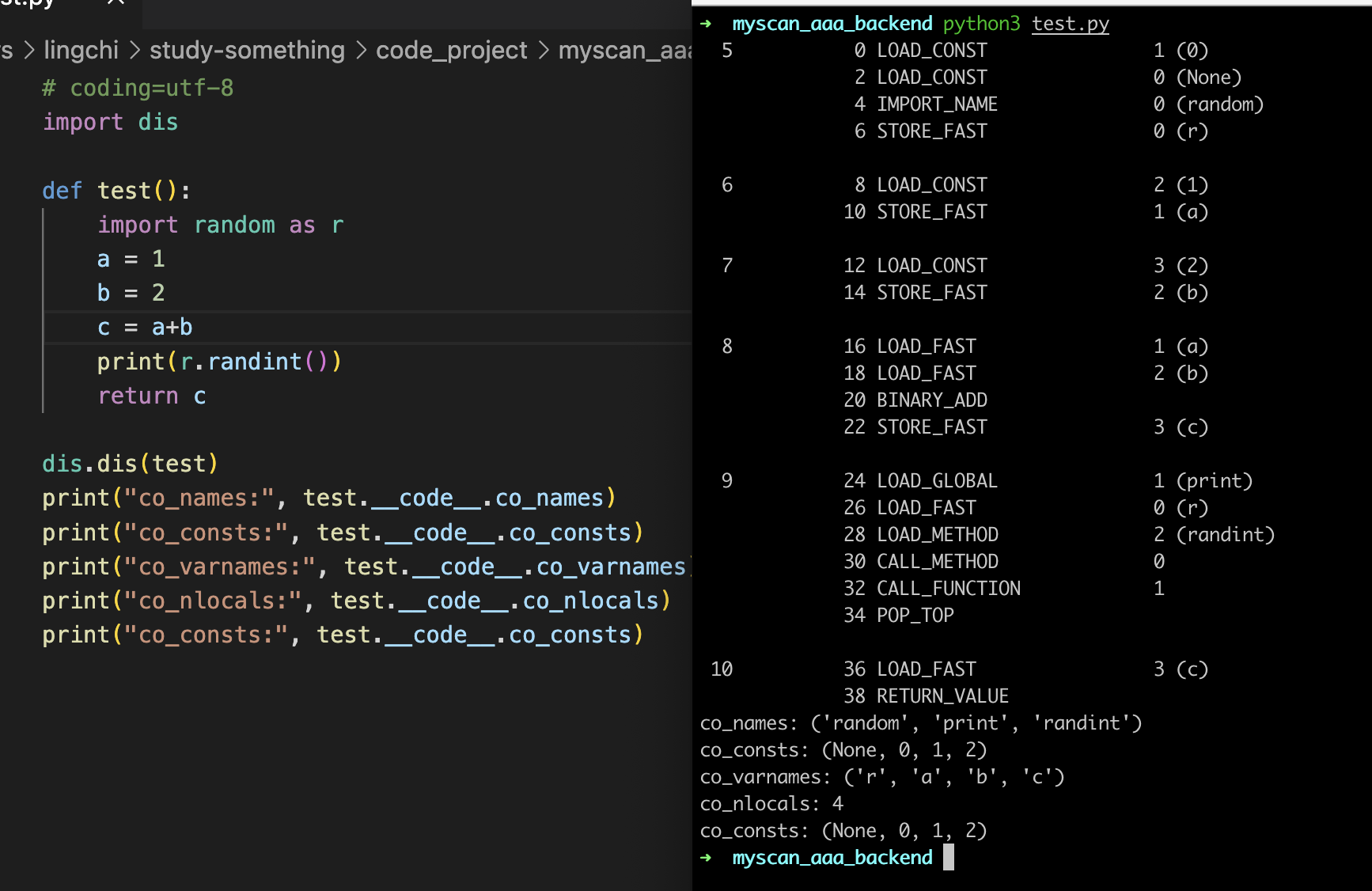Image resolution: width=1372 pixels, height=891 pixels.
Task: Click 'return c' statement in the editor
Action: (152, 396)
